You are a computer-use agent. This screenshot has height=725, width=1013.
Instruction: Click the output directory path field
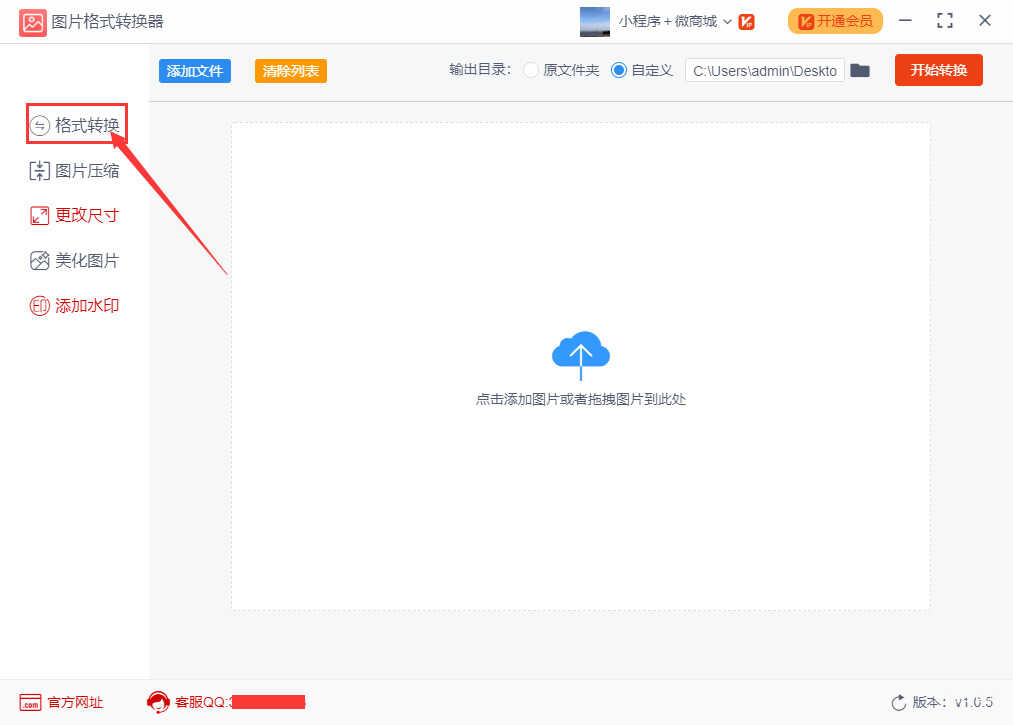click(x=764, y=71)
